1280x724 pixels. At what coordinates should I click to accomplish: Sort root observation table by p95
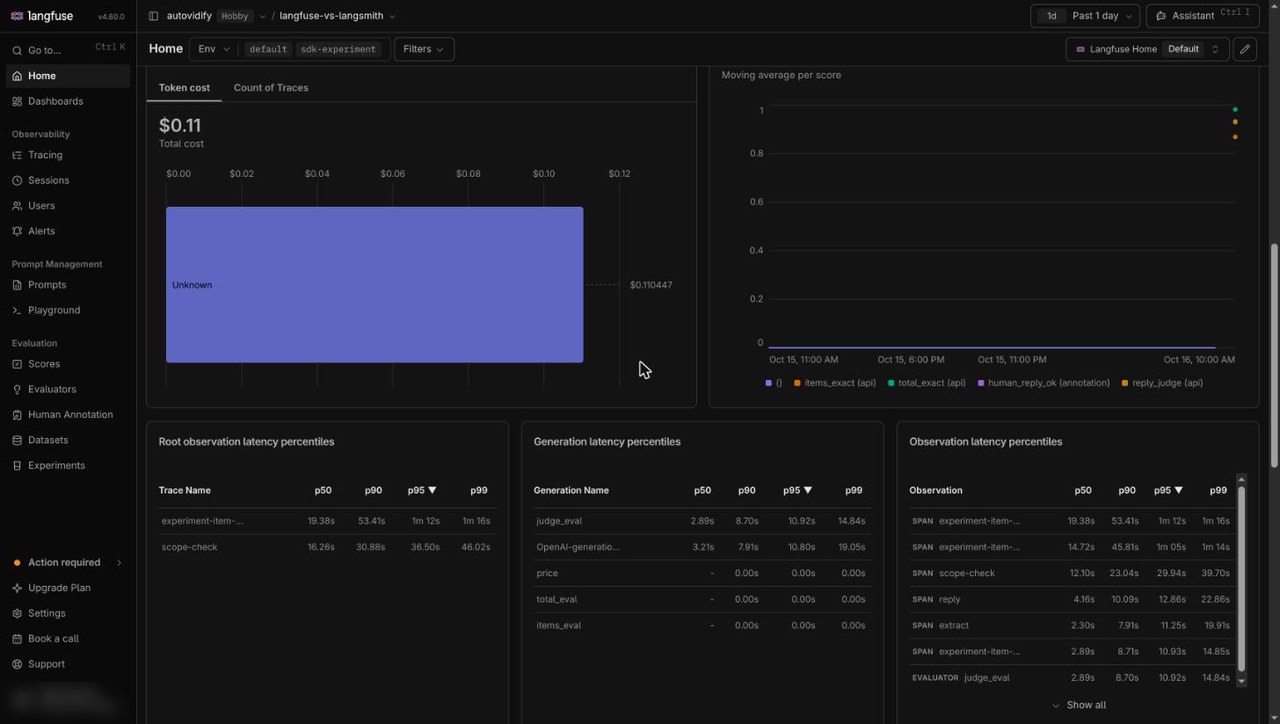pyautogui.click(x=422, y=490)
